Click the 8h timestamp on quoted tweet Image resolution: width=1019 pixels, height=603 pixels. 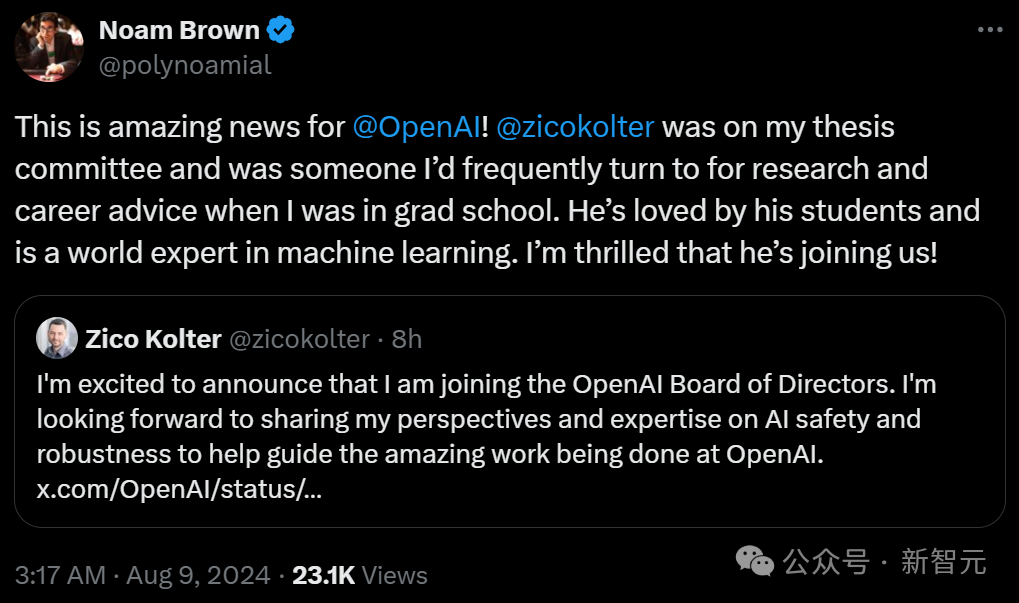(x=407, y=339)
